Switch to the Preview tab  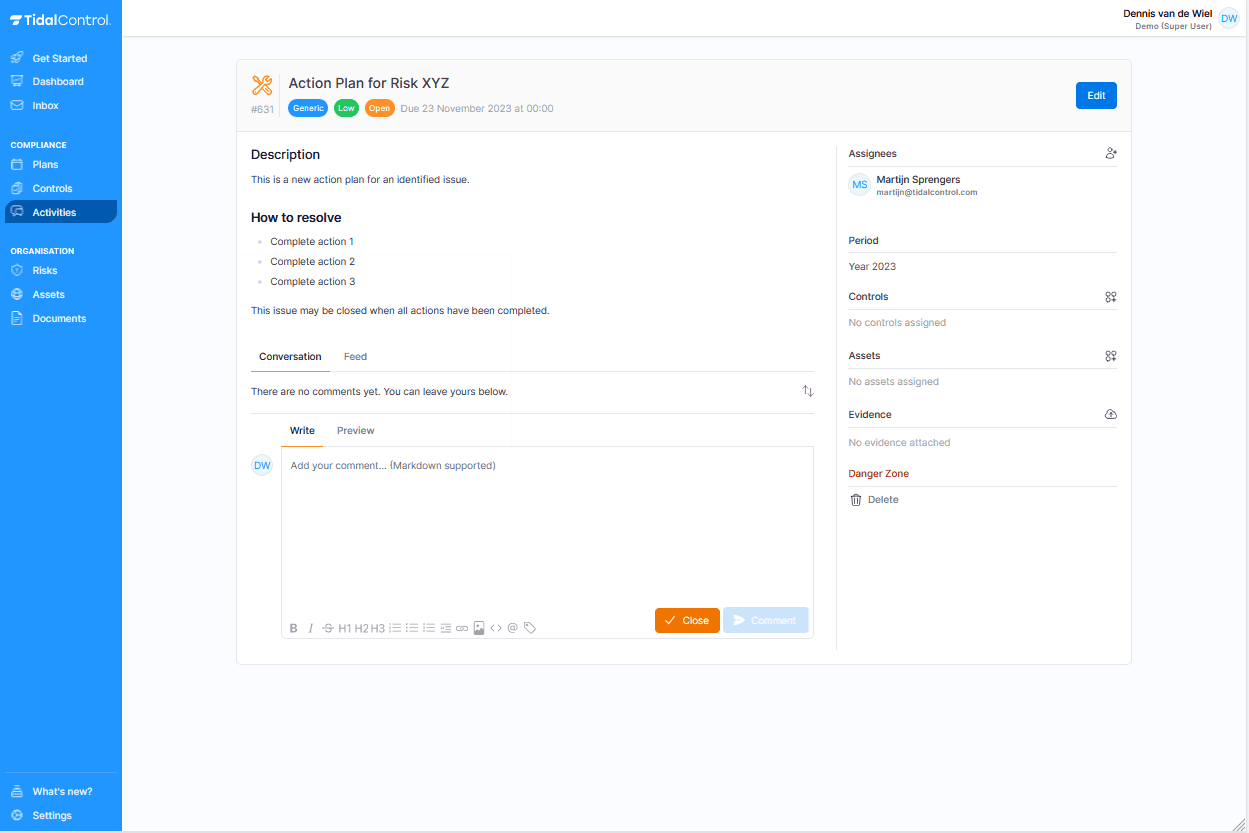(355, 430)
